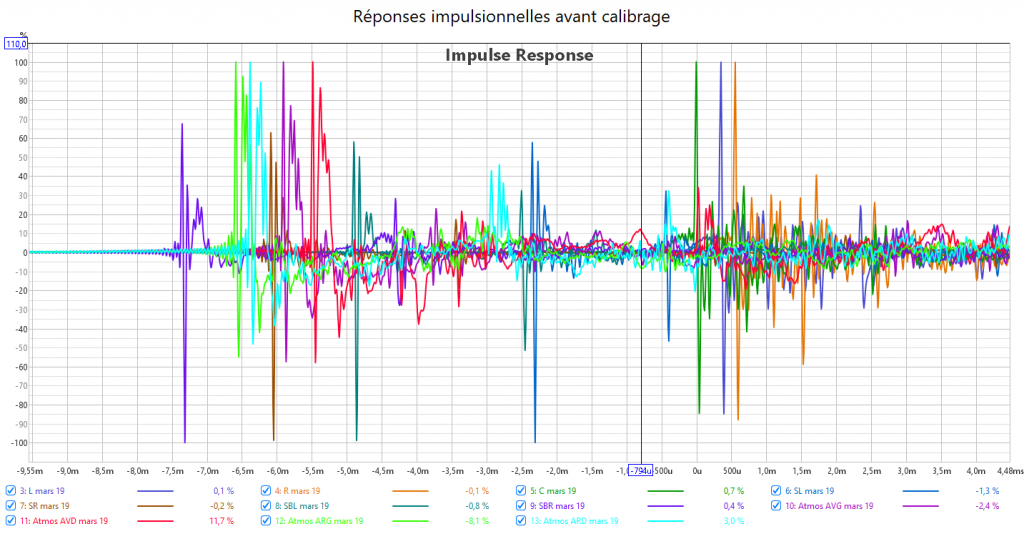The image size is (1024, 544).
Task: Toggle '13: Atmos ARD mars 19' checkbox
Action: (x=521, y=521)
